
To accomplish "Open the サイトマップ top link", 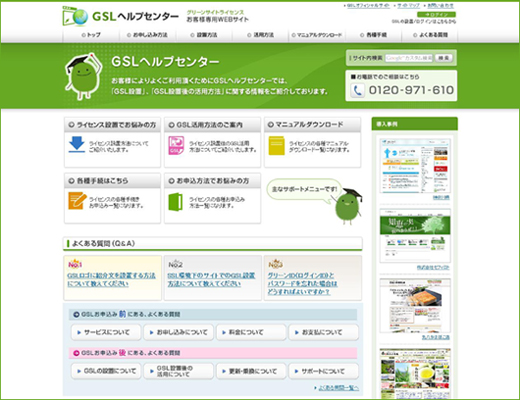I will [x=408, y=6].
